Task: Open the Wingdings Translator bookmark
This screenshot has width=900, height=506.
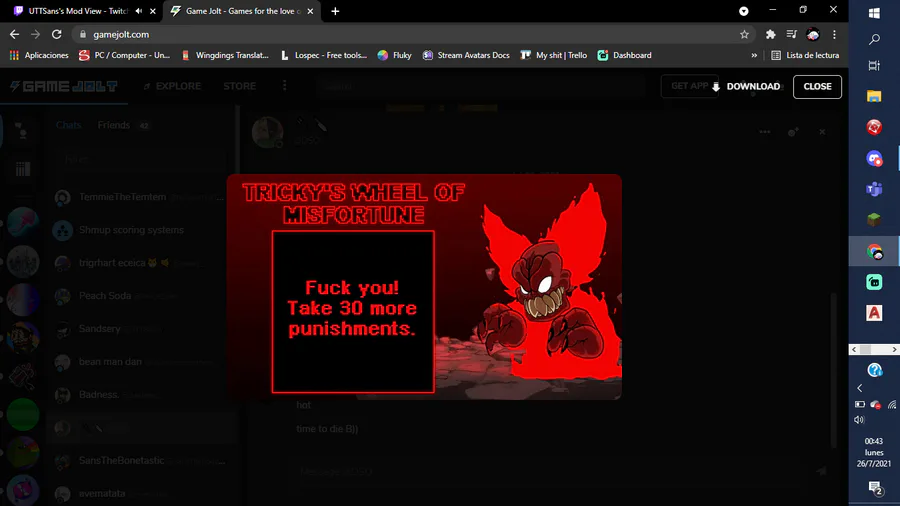Action: (x=225, y=55)
